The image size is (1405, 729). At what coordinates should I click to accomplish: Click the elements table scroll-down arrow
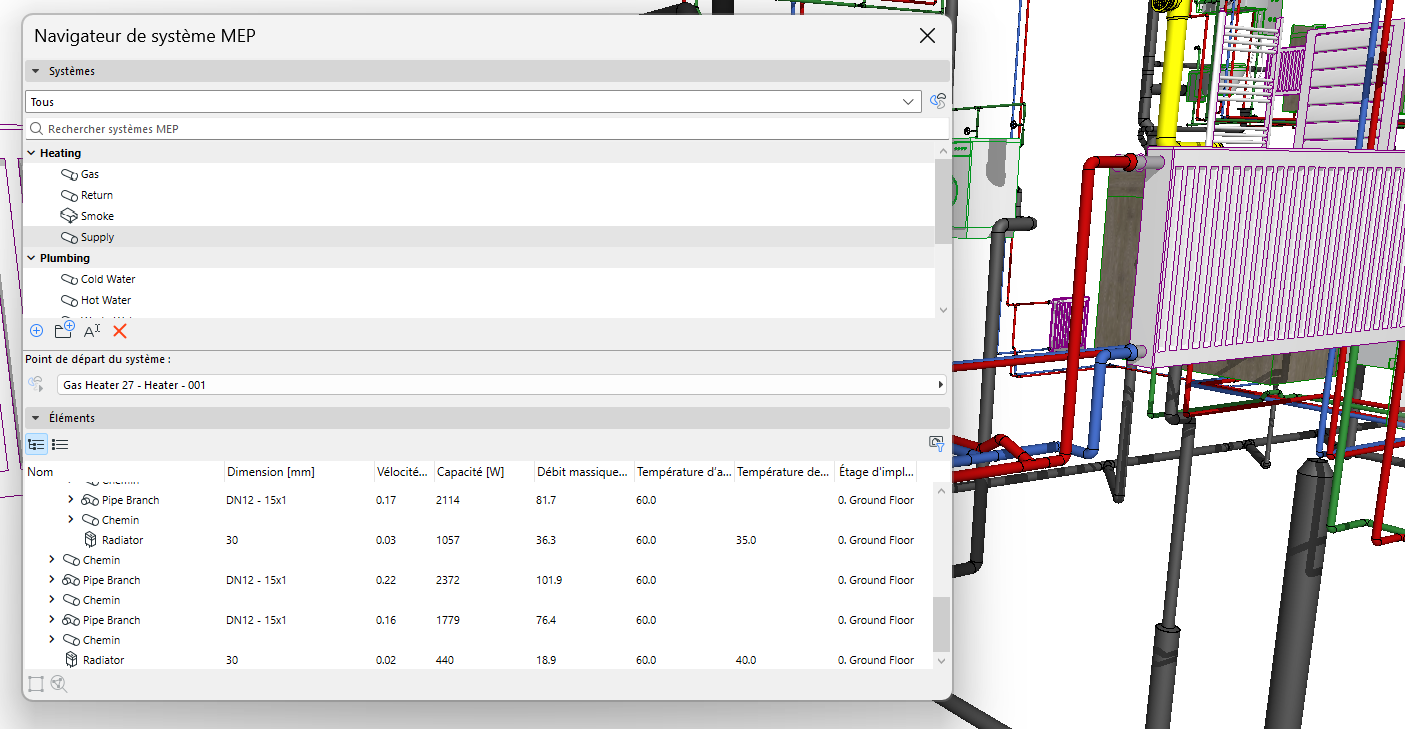coord(940,661)
